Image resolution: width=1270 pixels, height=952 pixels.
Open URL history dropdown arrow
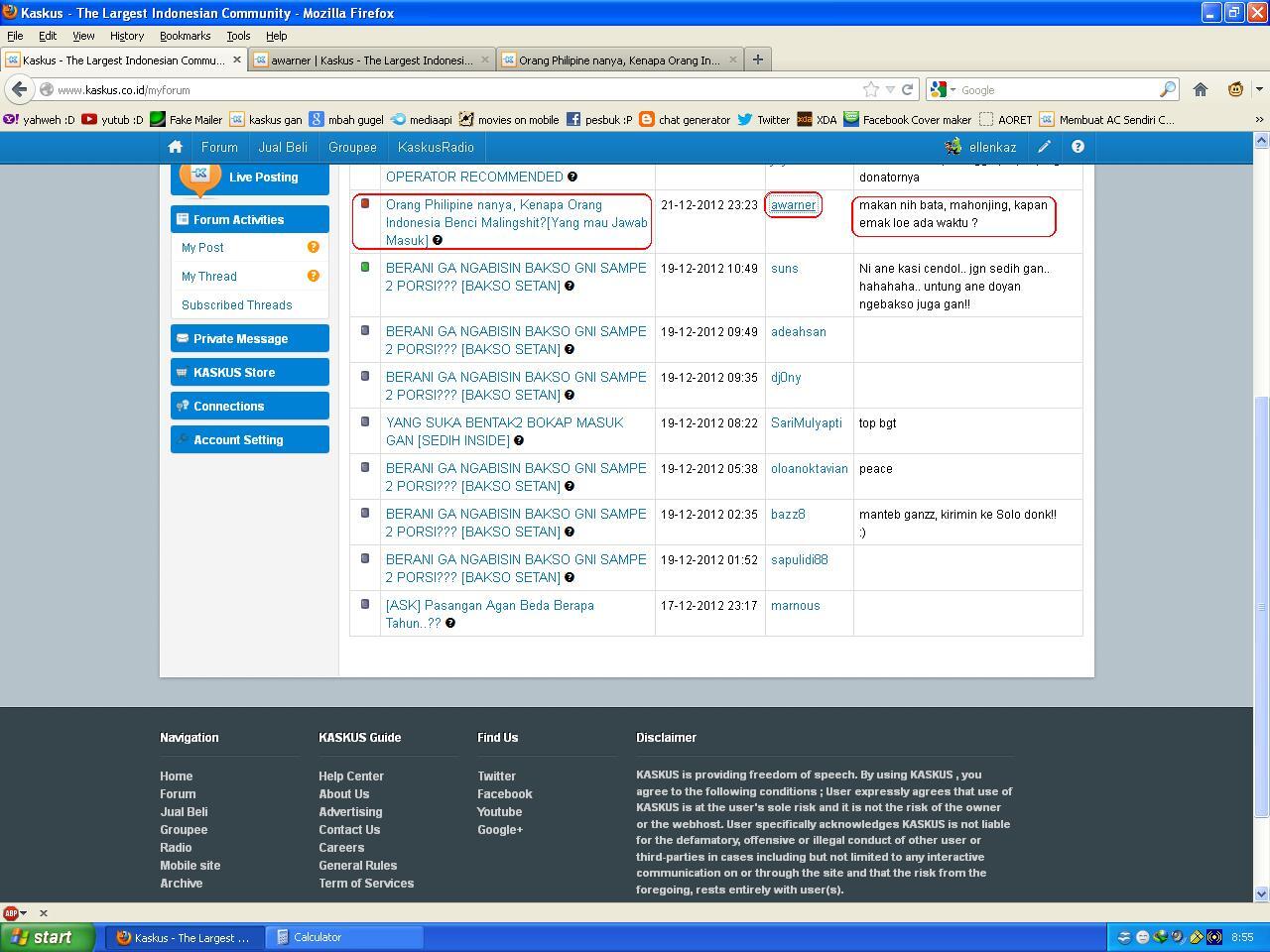tap(889, 89)
